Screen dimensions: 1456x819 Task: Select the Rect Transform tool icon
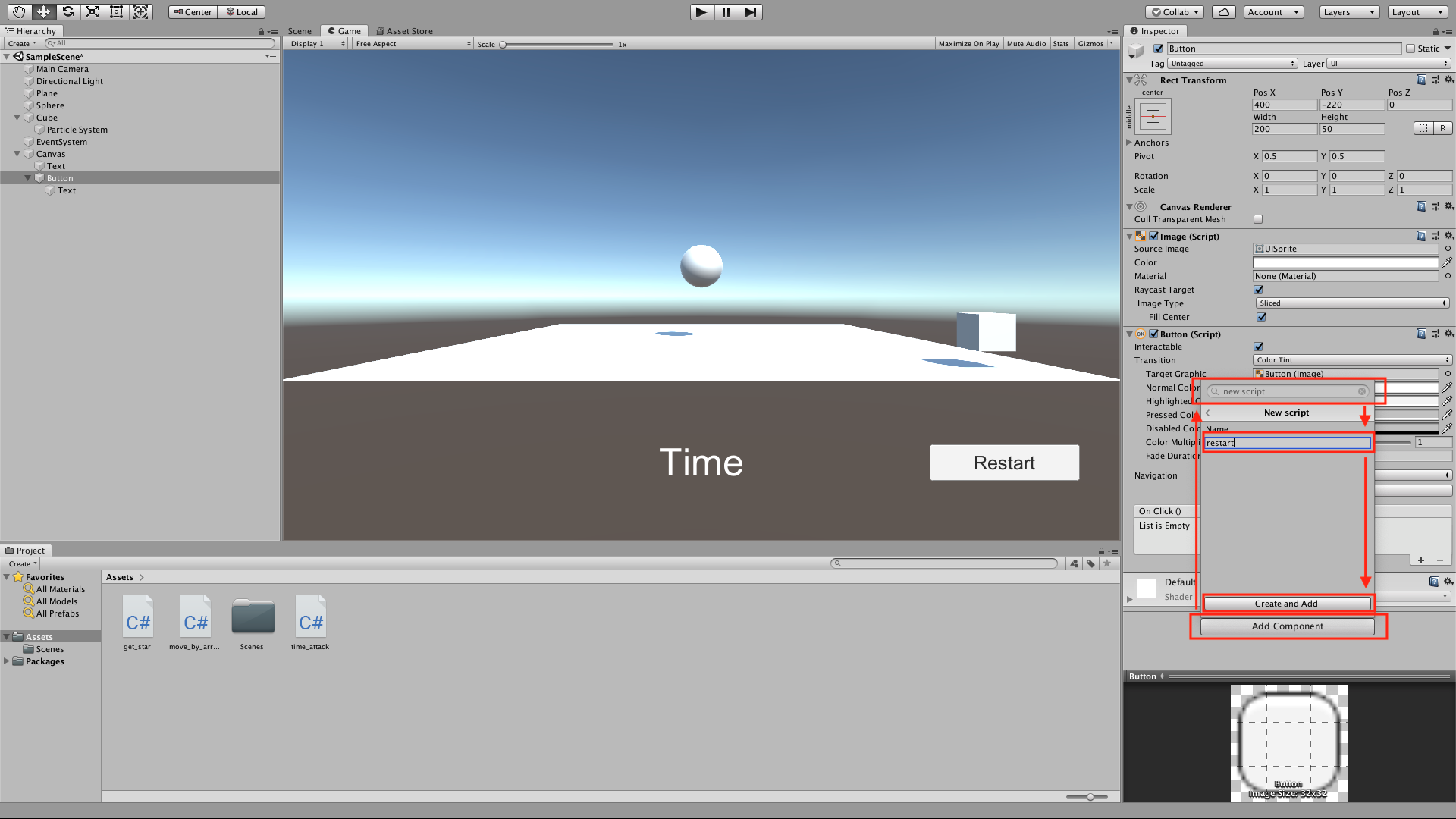coord(116,11)
